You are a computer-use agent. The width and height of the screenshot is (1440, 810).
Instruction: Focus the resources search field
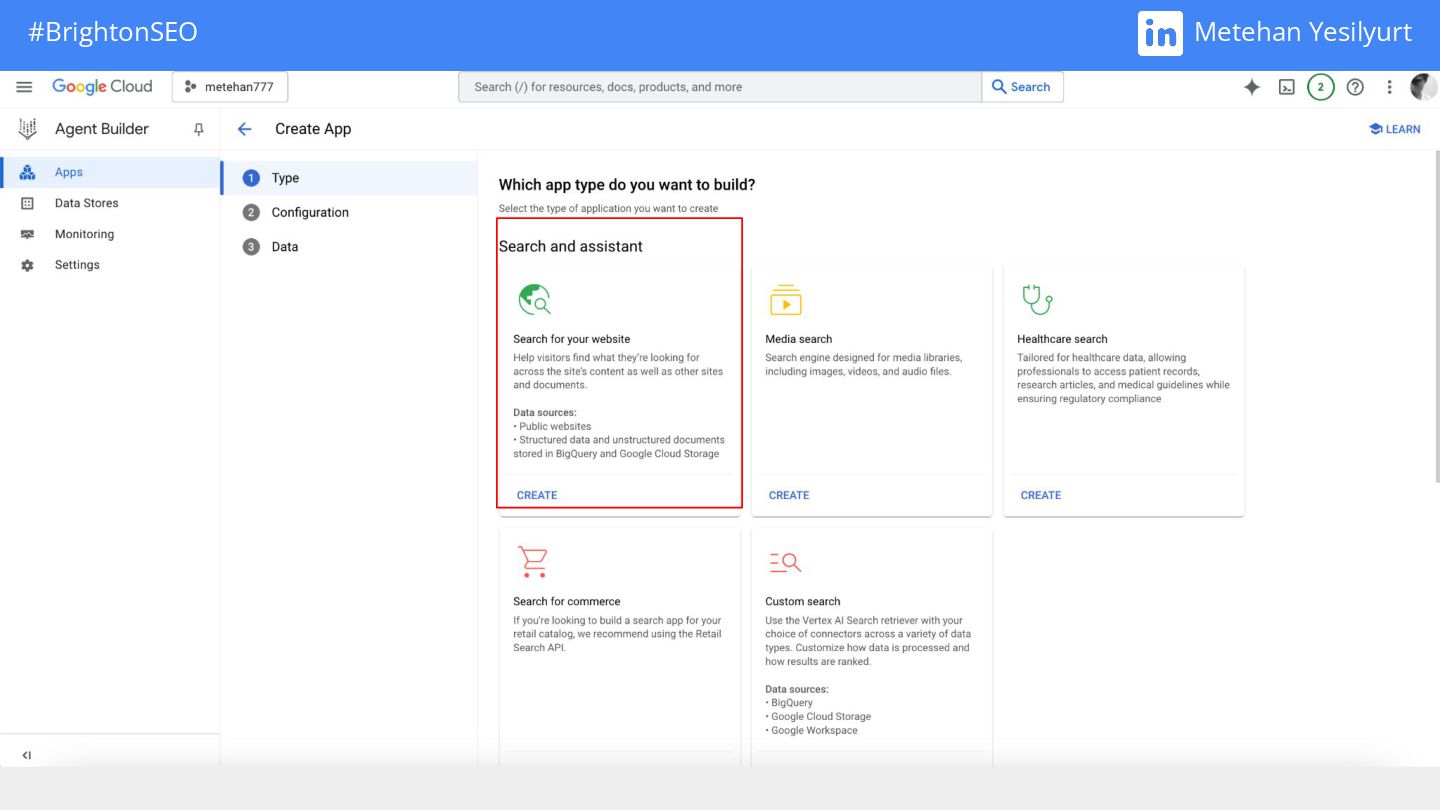(720, 87)
